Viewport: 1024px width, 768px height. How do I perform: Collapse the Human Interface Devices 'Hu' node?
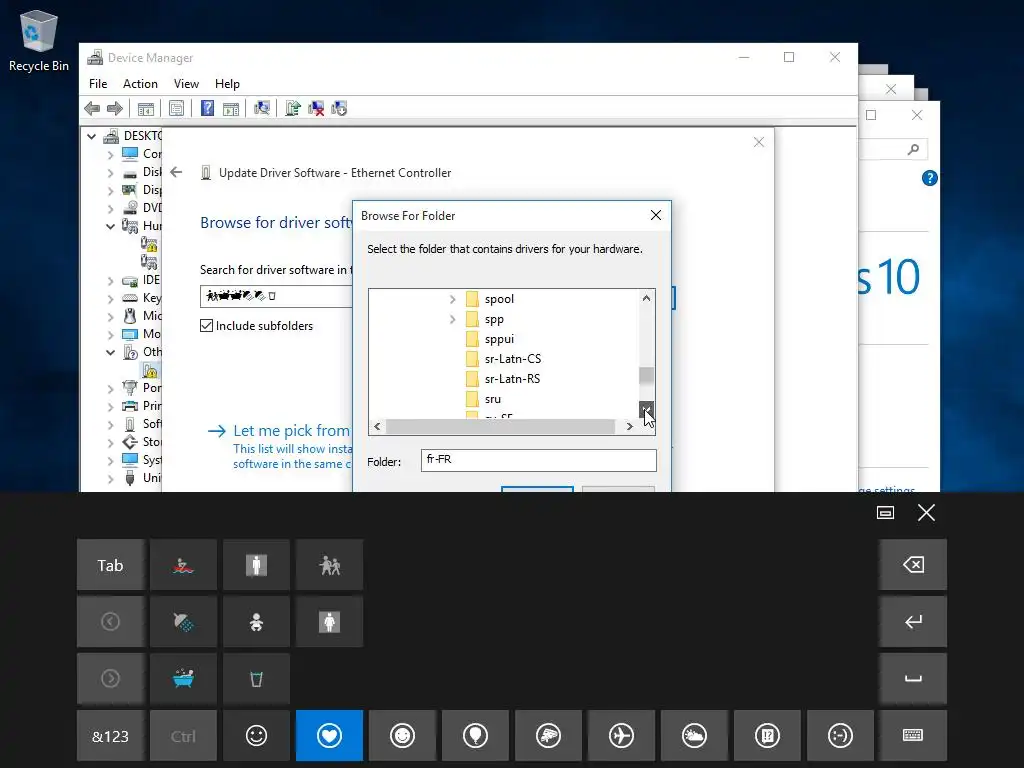coord(110,226)
